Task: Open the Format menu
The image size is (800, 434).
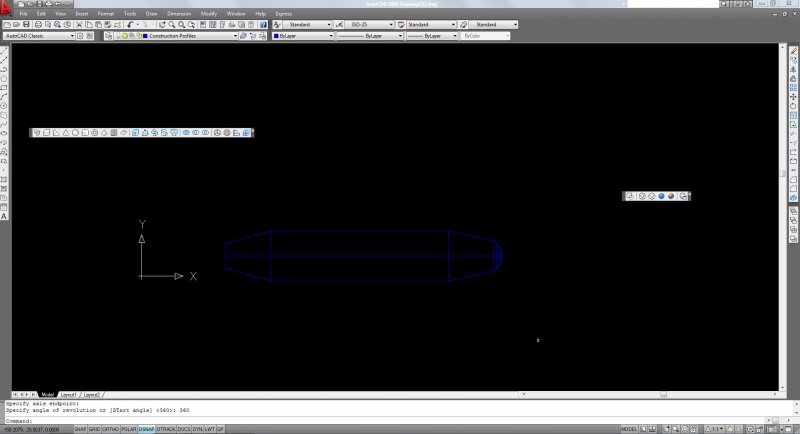Action: click(106, 14)
